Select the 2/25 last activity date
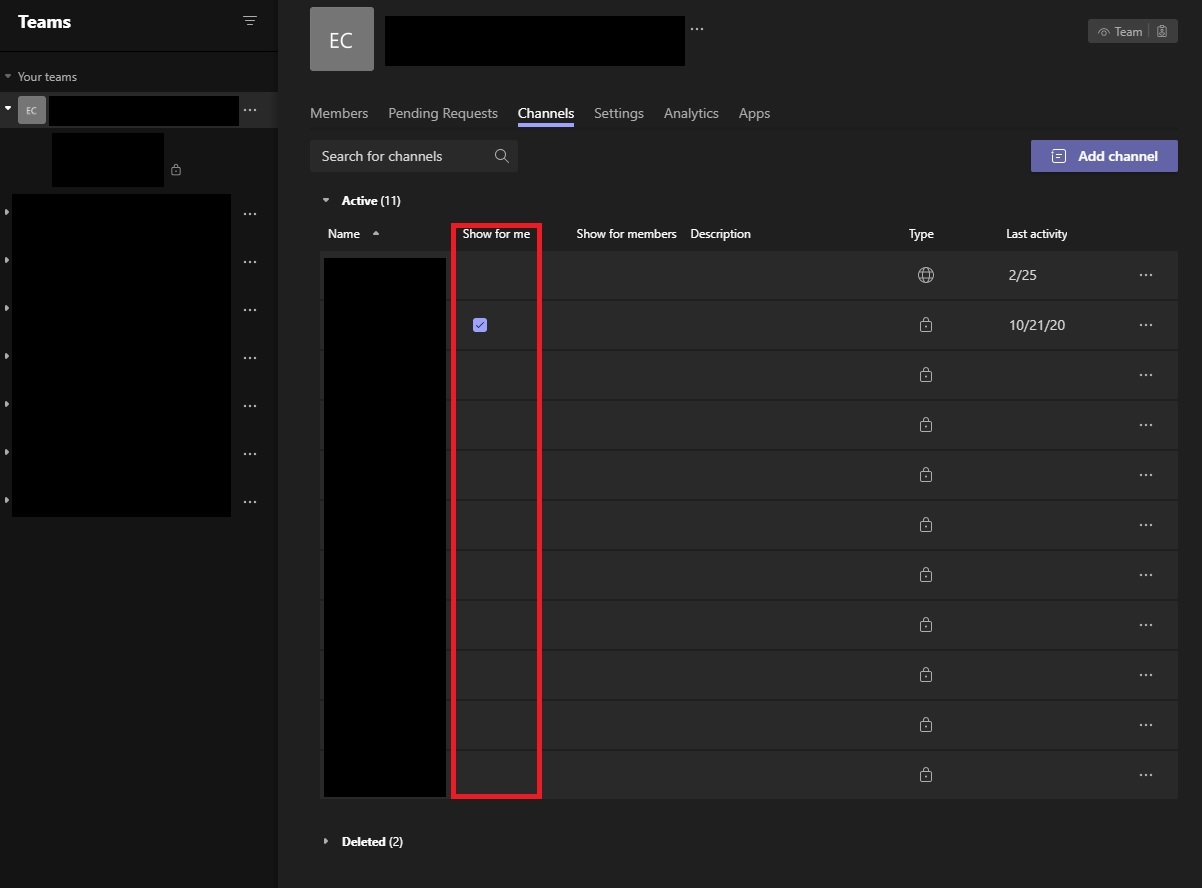 click(1023, 275)
